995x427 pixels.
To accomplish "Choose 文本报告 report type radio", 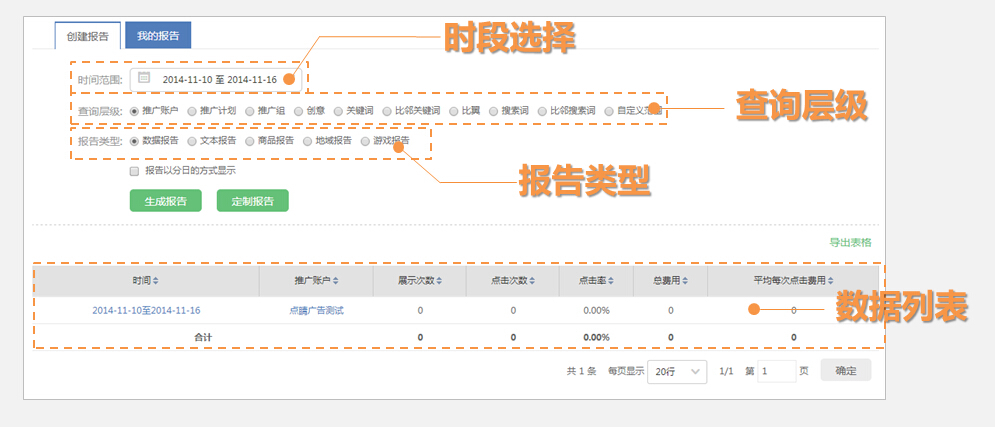I will [191, 141].
